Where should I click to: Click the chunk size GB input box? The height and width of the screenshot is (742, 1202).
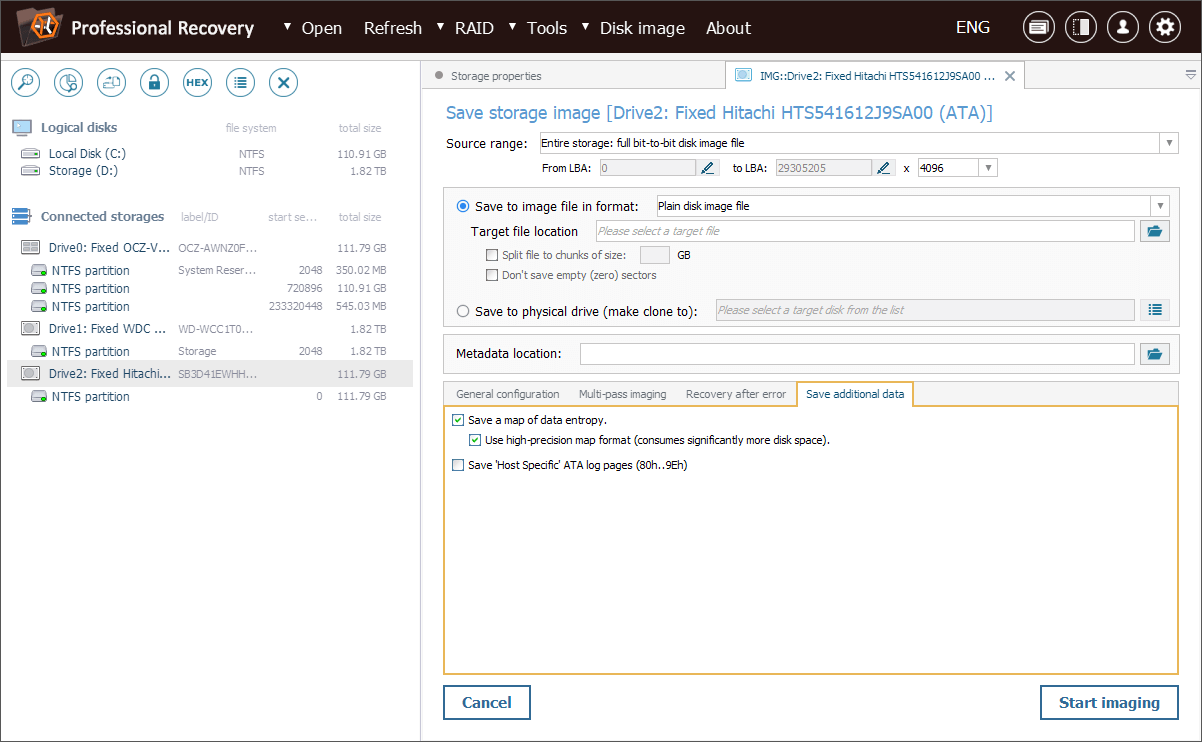coord(655,255)
